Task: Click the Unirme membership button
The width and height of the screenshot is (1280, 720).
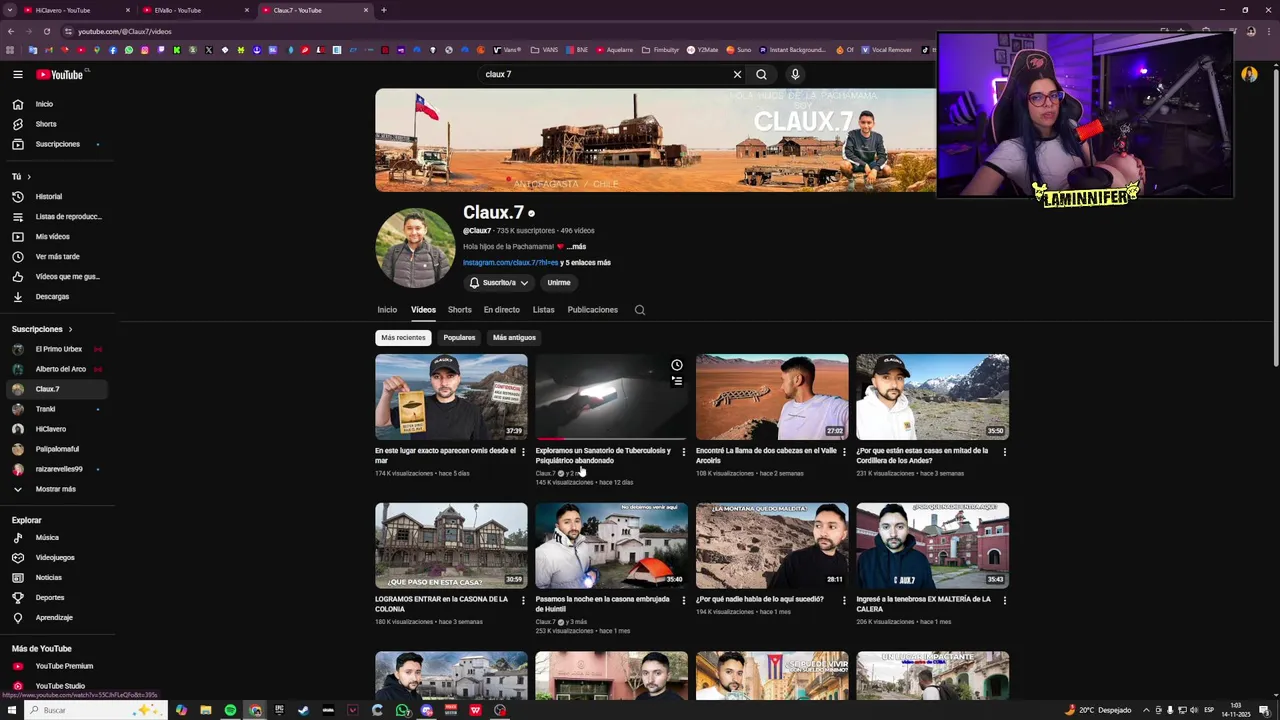Action: pyautogui.click(x=559, y=283)
